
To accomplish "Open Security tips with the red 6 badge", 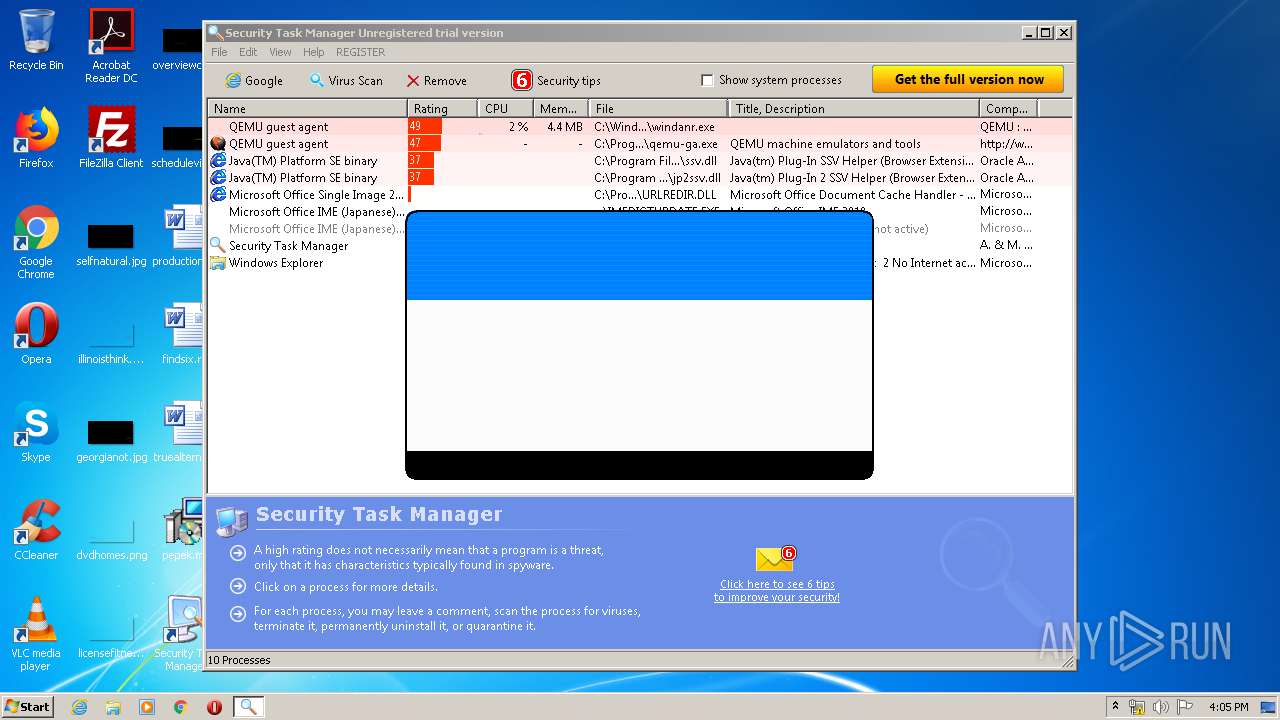I will [556, 80].
